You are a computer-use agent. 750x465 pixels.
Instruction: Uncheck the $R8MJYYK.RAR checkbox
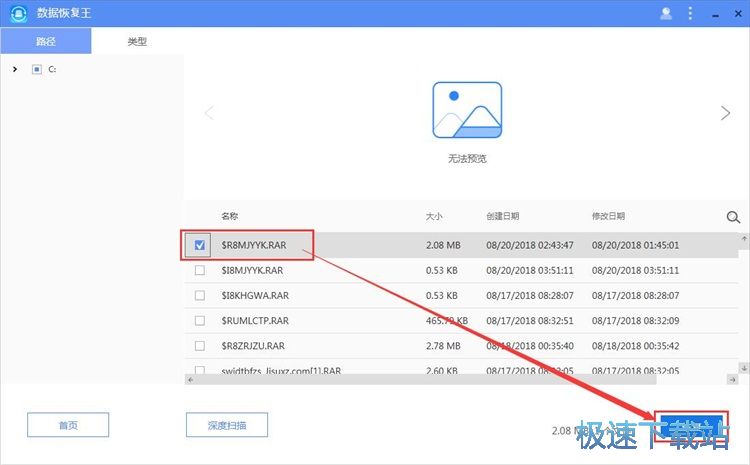[199, 245]
